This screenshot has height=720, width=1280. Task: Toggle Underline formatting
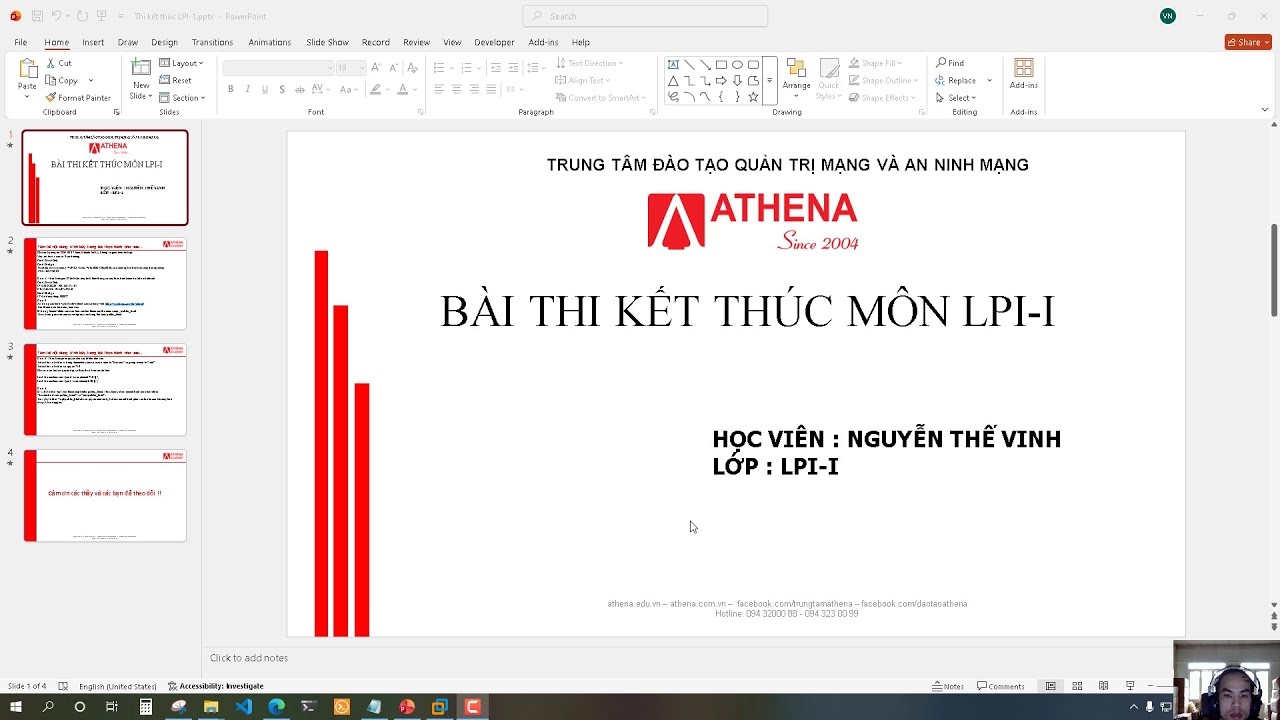point(264,89)
